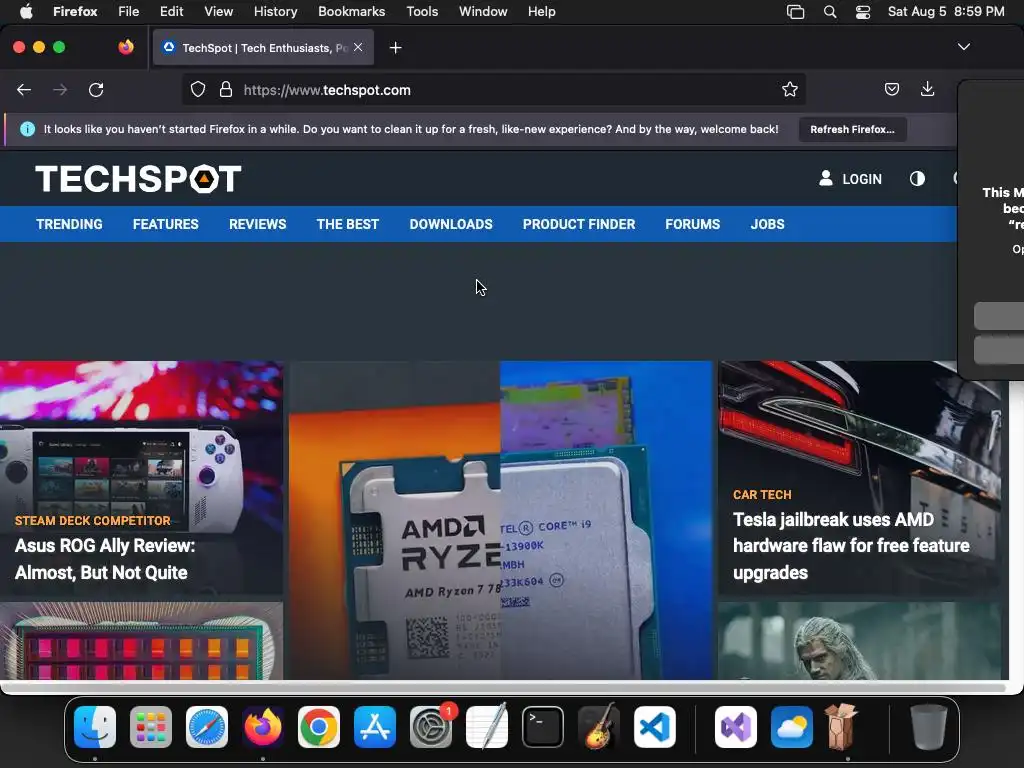Open the History menu in menu bar
Viewport: 1024px width, 768px height.
[276, 12]
